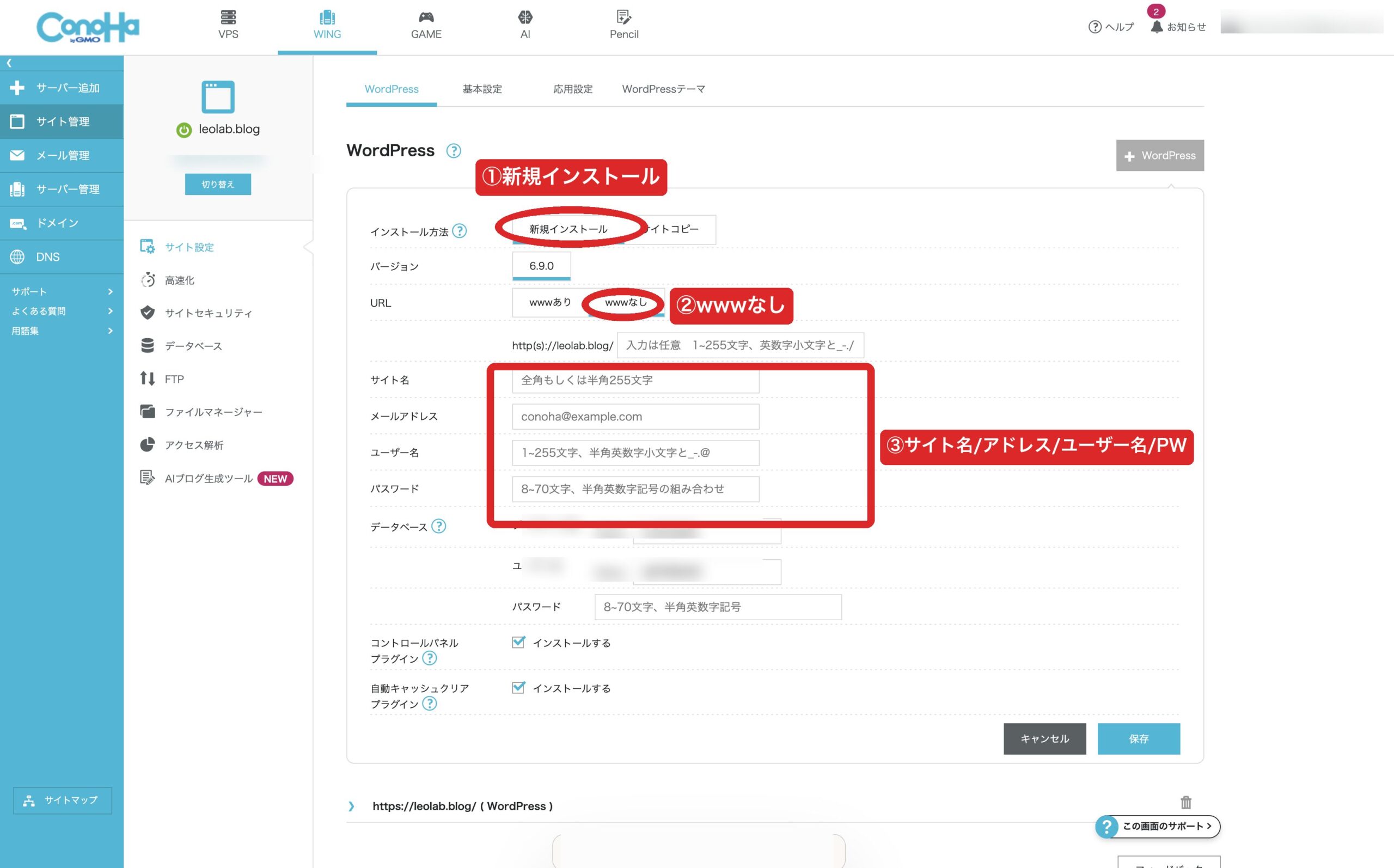Click サイト名 input field
This screenshot has height=868, width=1394.
click(635, 380)
